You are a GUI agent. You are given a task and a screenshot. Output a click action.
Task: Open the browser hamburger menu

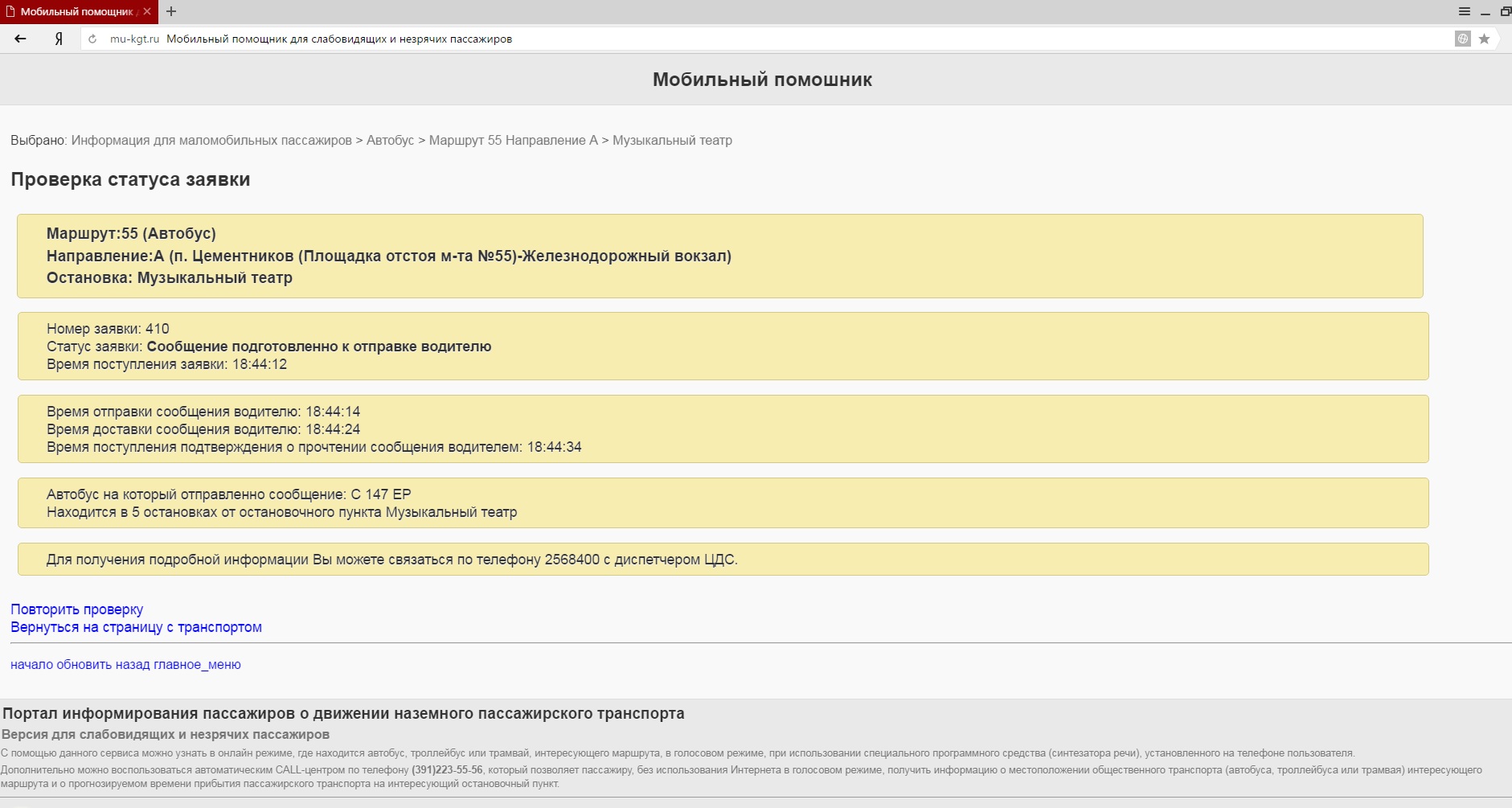pyautogui.click(x=1464, y=11)
